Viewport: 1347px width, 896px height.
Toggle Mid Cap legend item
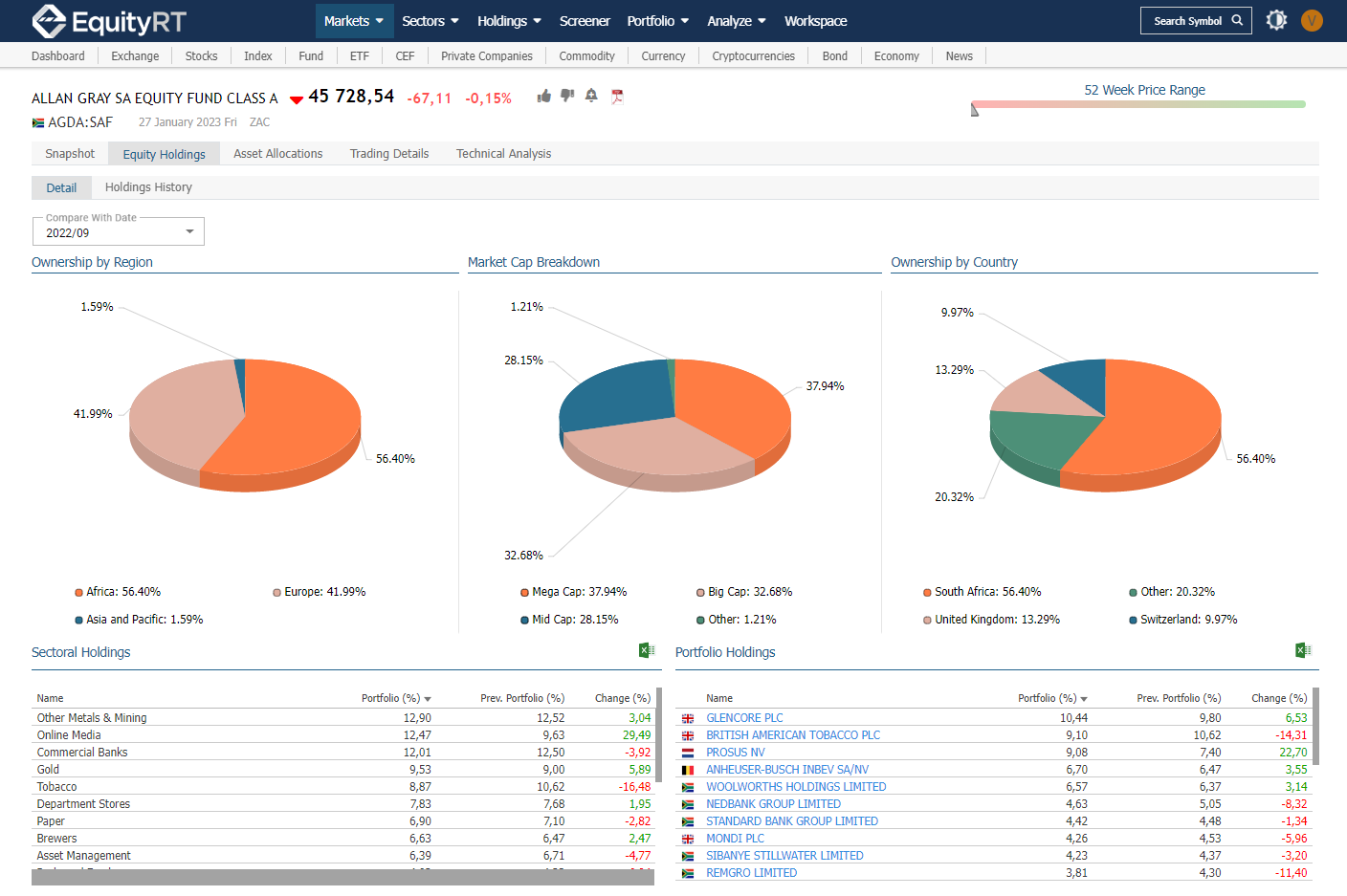pos(569,620)
